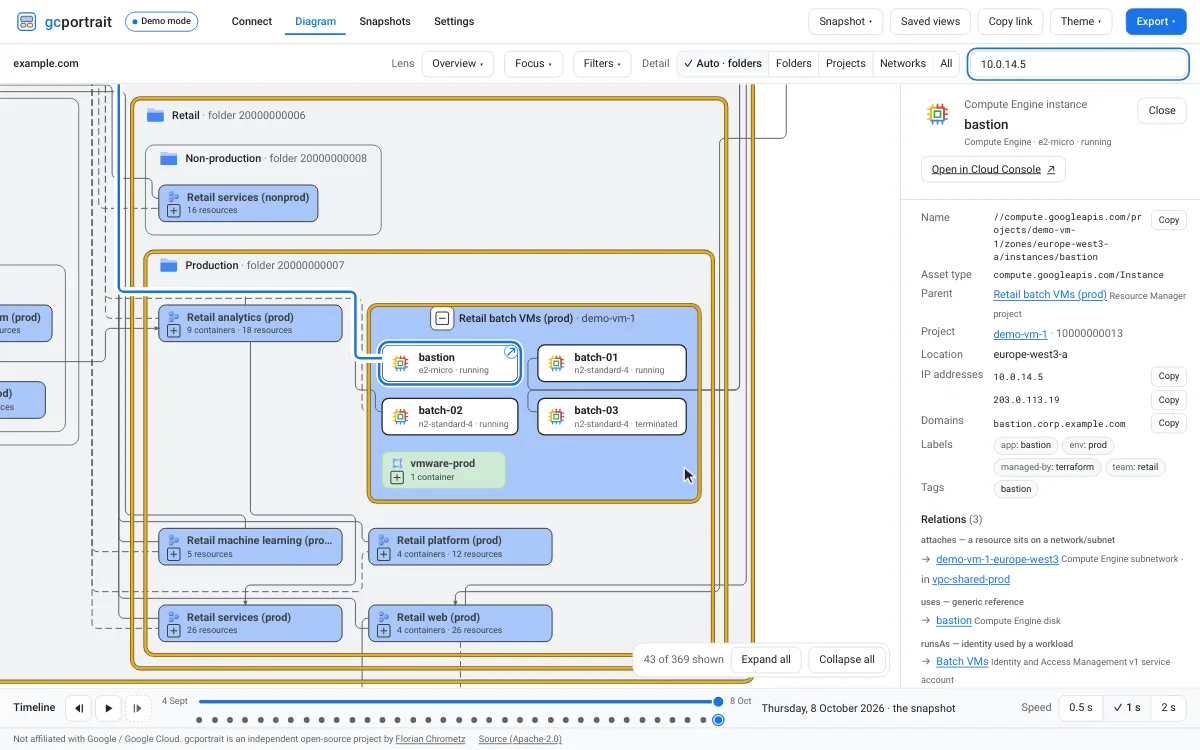
Task: Click the batch-02 instance chip icon
Action: (x=400, y=416)
